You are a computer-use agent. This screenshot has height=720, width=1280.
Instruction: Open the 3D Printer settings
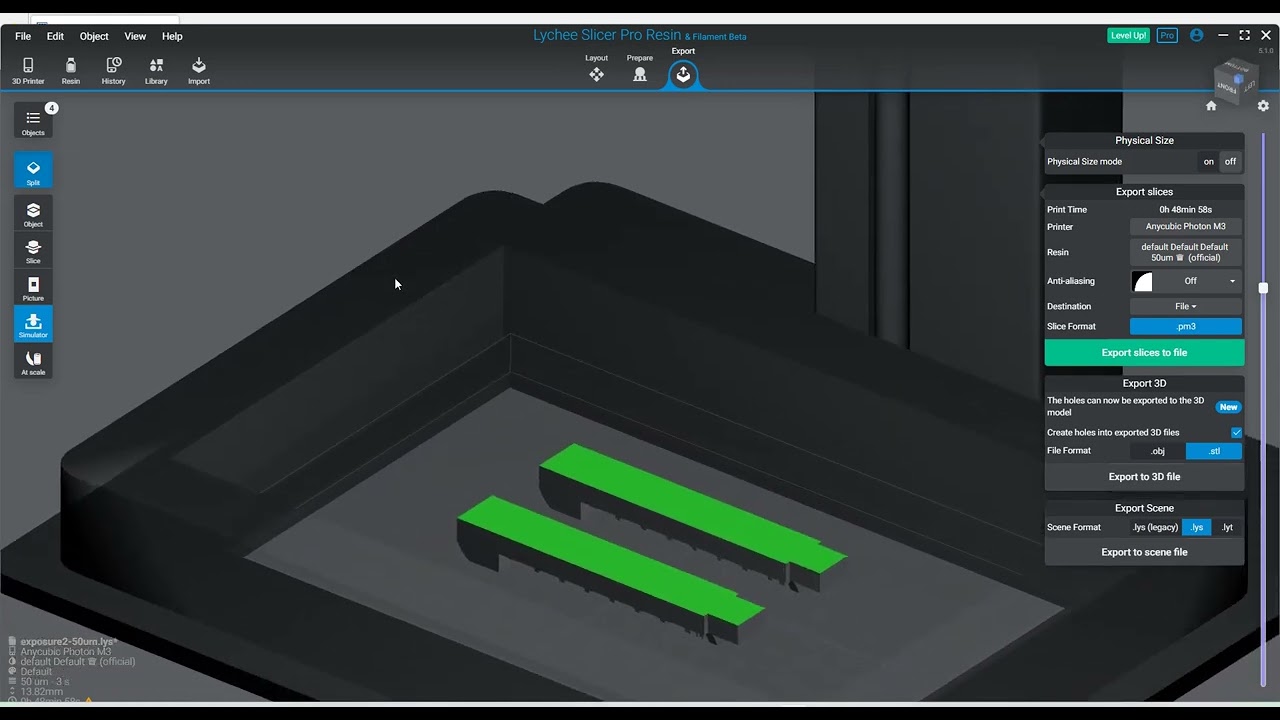pos(28,70)
